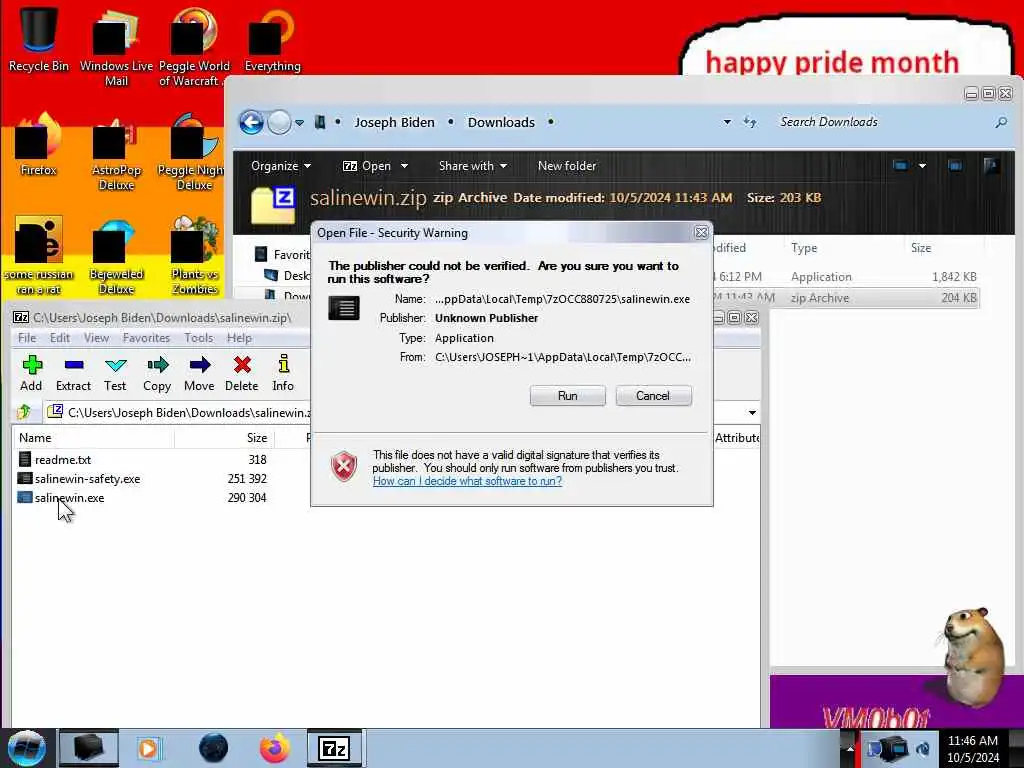Select the Application row in Explorer
Viewport: 1024px width, 768px height.
846,277
